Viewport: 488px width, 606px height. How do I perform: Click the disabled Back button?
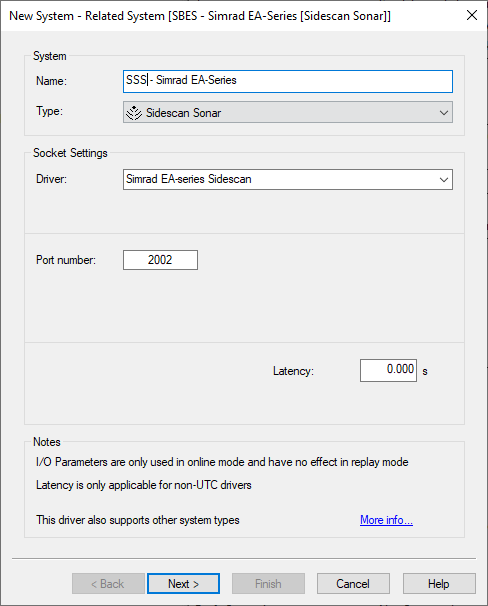tap(108, 584)
